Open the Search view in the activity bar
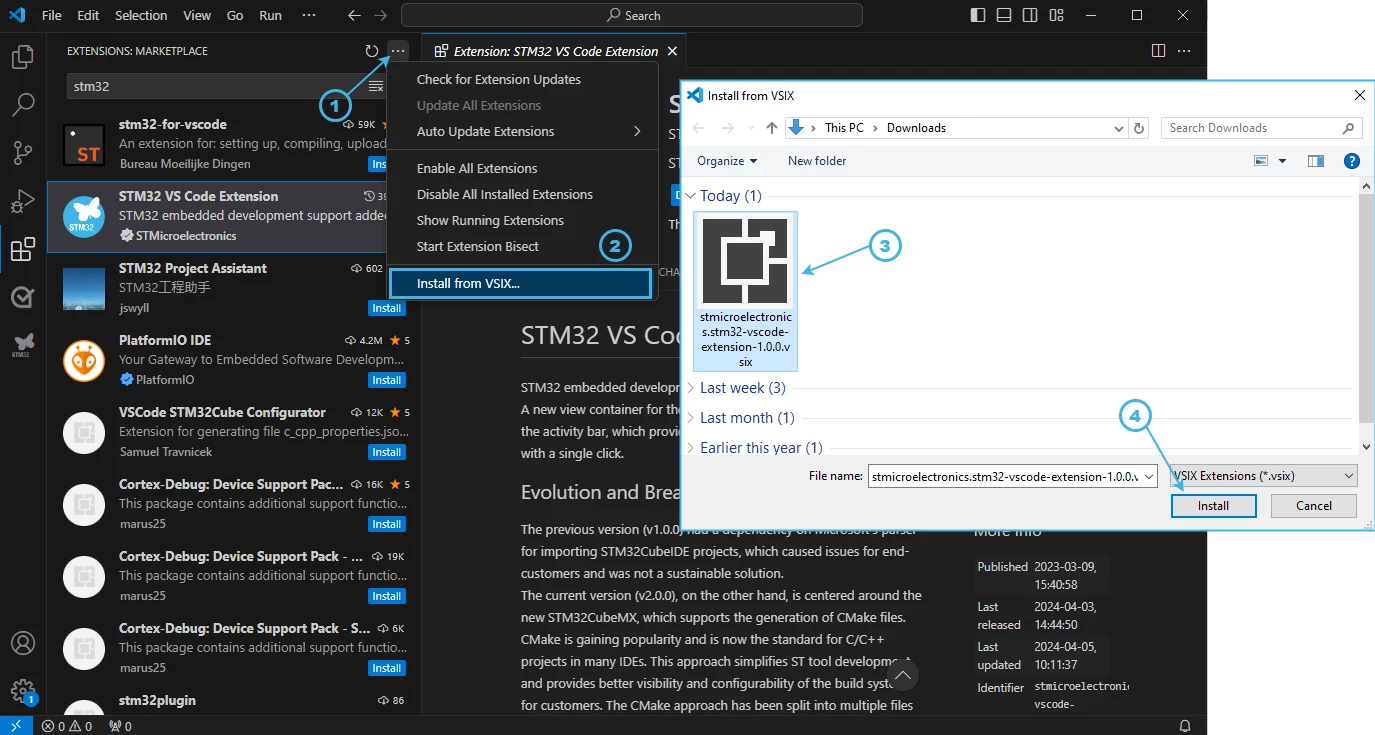 22,104
